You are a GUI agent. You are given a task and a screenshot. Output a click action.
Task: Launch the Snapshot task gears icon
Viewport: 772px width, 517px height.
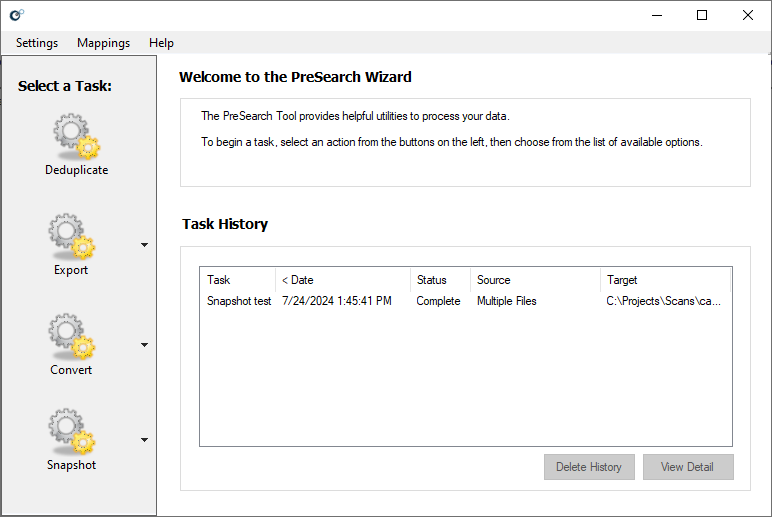tap(71, 432)
